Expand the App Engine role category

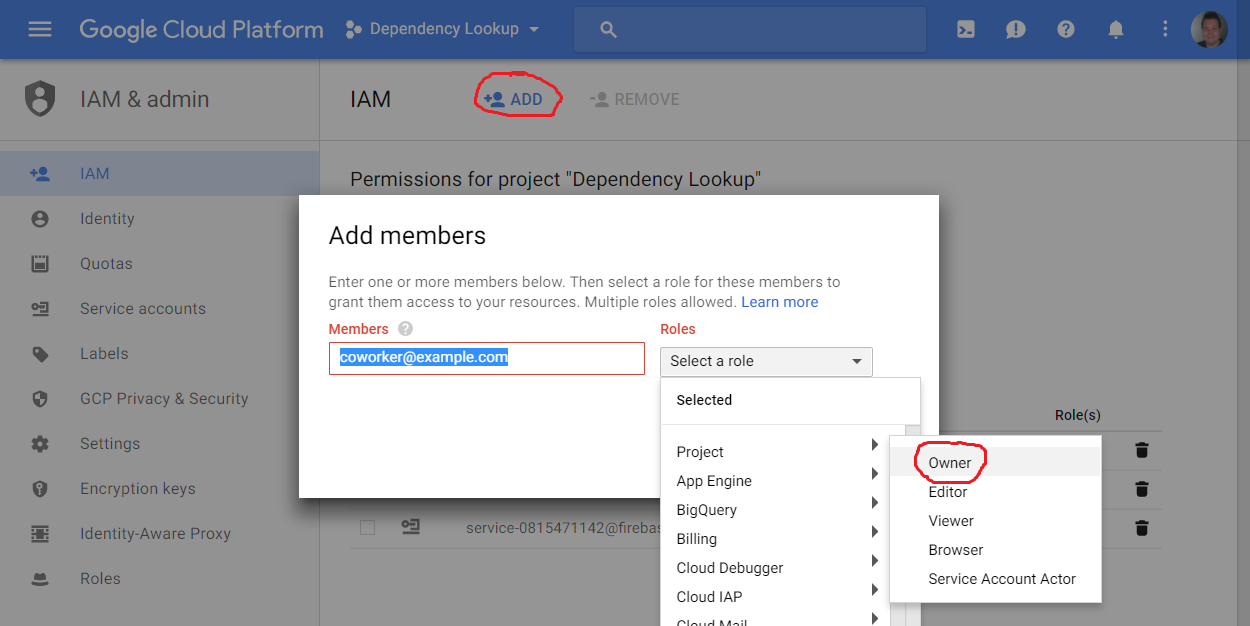[775, 481]
